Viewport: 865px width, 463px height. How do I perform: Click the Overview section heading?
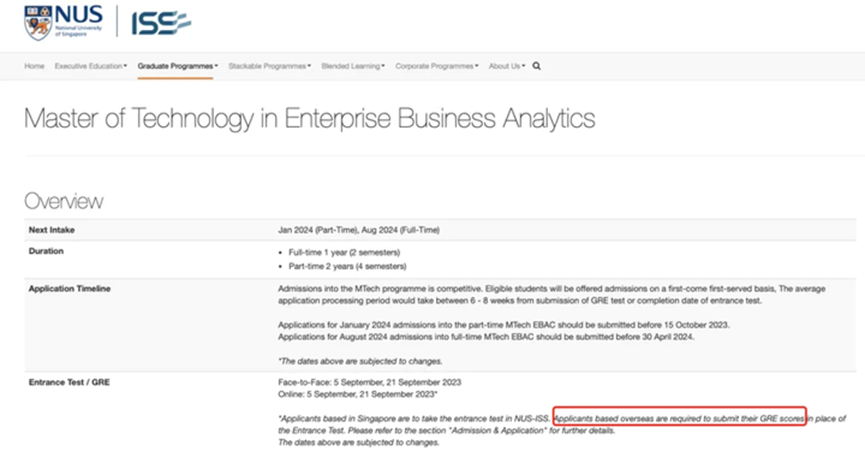click(63, 201)
